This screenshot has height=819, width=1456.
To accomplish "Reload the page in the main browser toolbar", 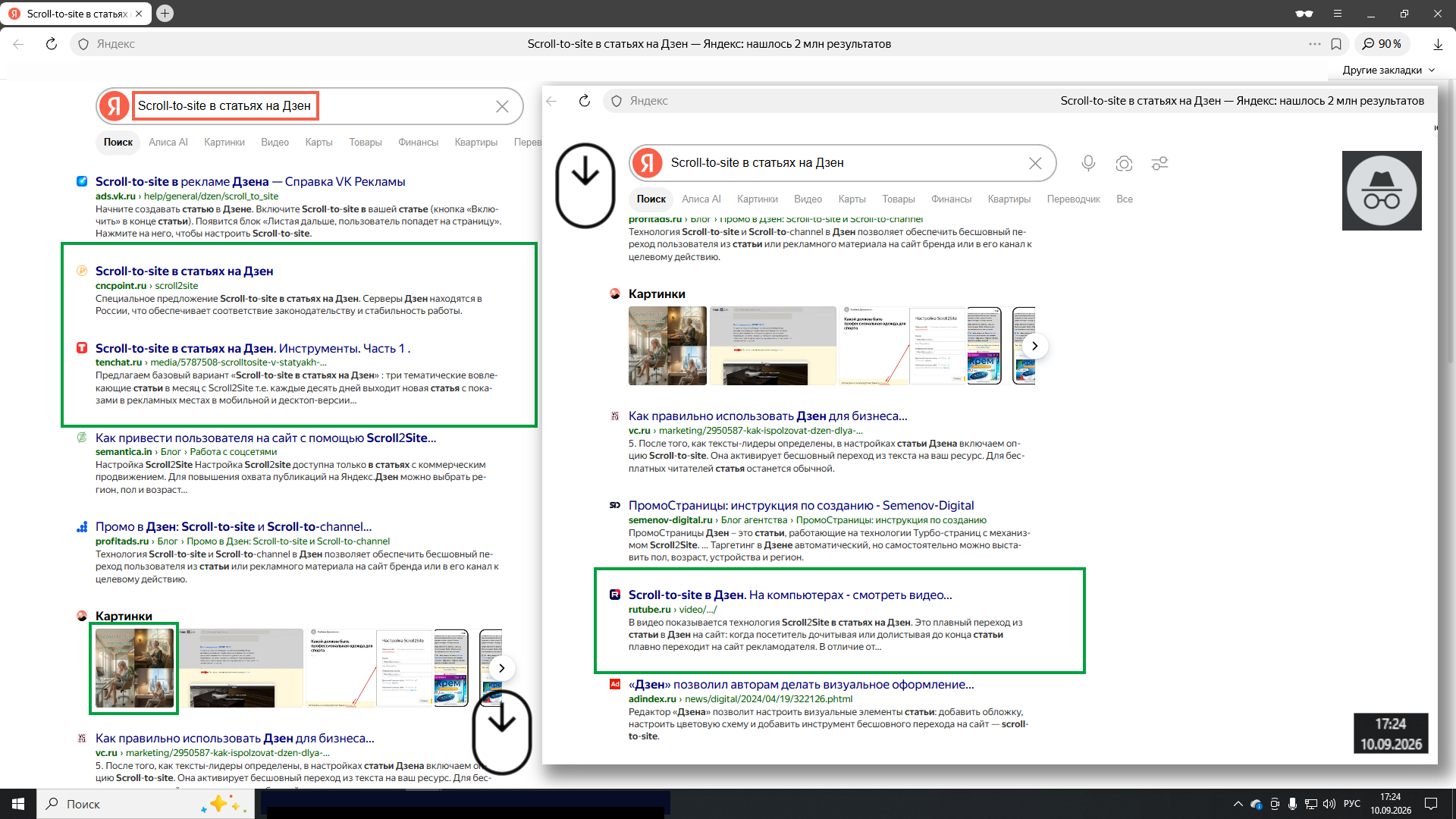I will tap(51, 44).
